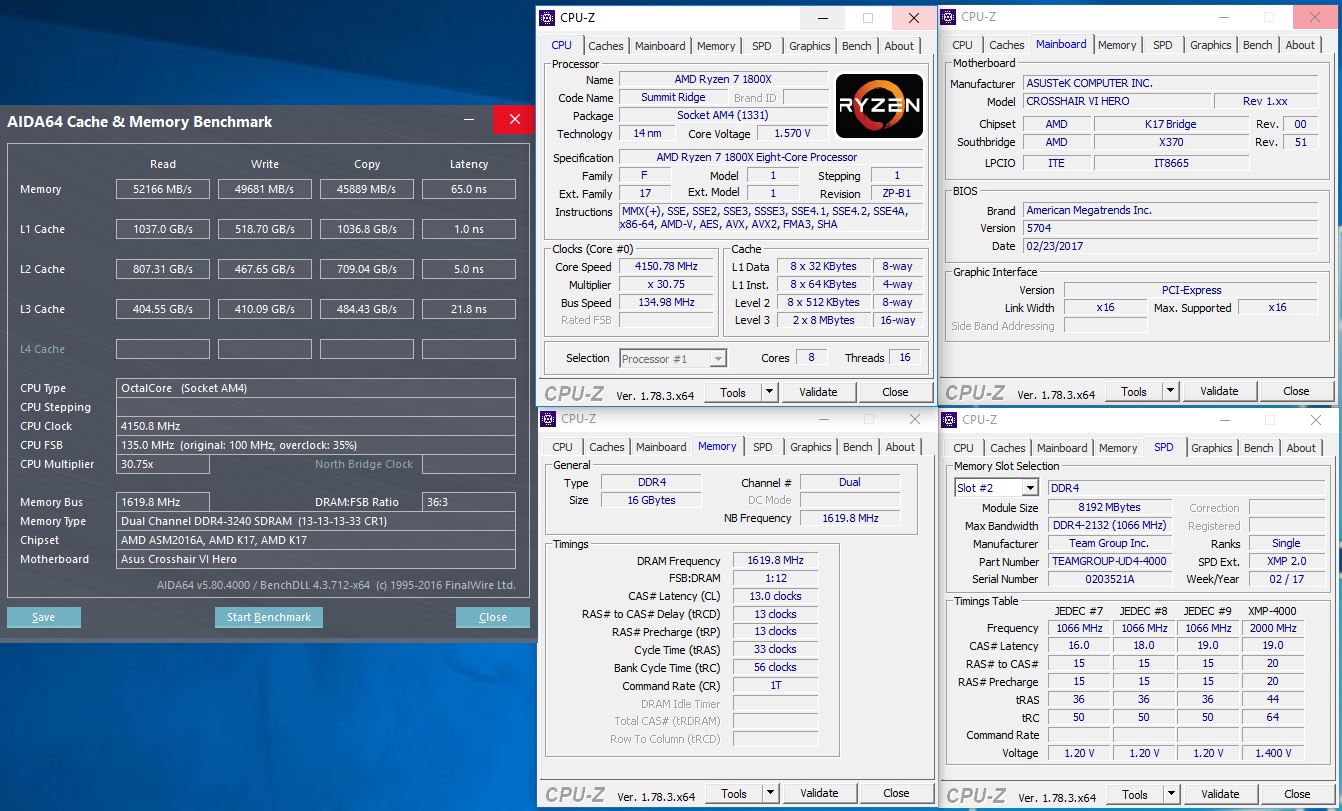Click SPD module size 8192 MBytes
The width and height of the screenshot is (1342, 811).
pos(1108,507)
